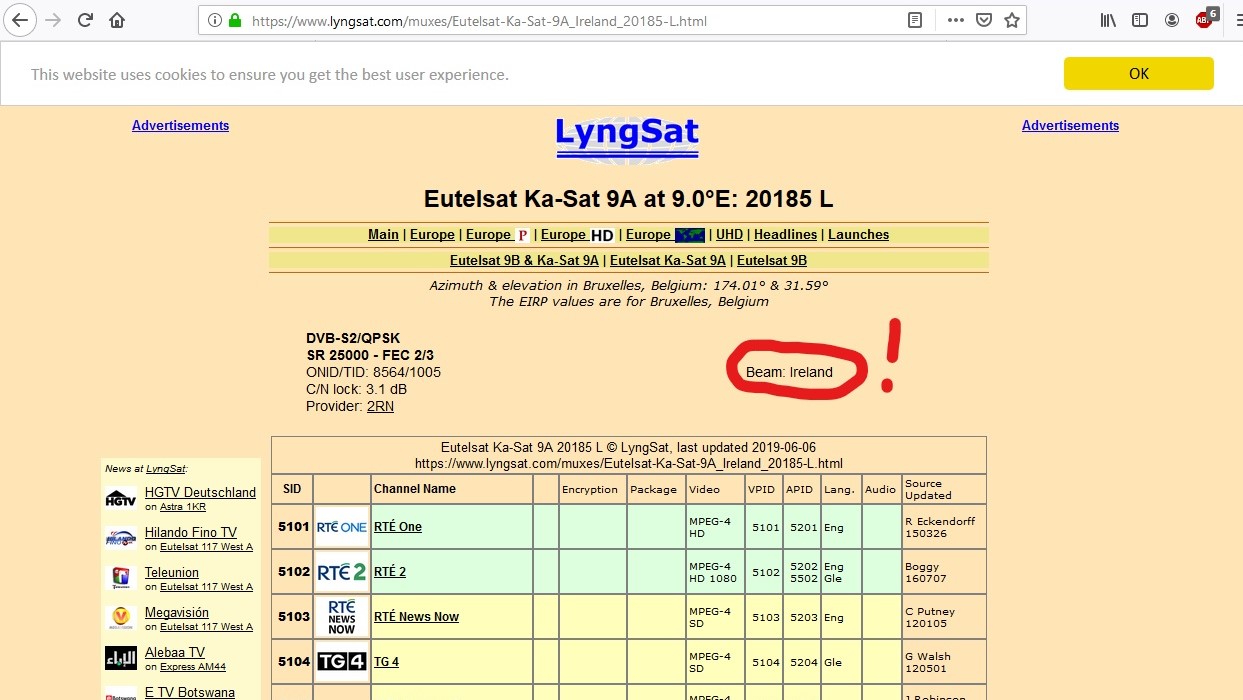Open the TG 4 channel link
The height and width of the screenshot is (700, 1243).
click(x=386, y=662)
